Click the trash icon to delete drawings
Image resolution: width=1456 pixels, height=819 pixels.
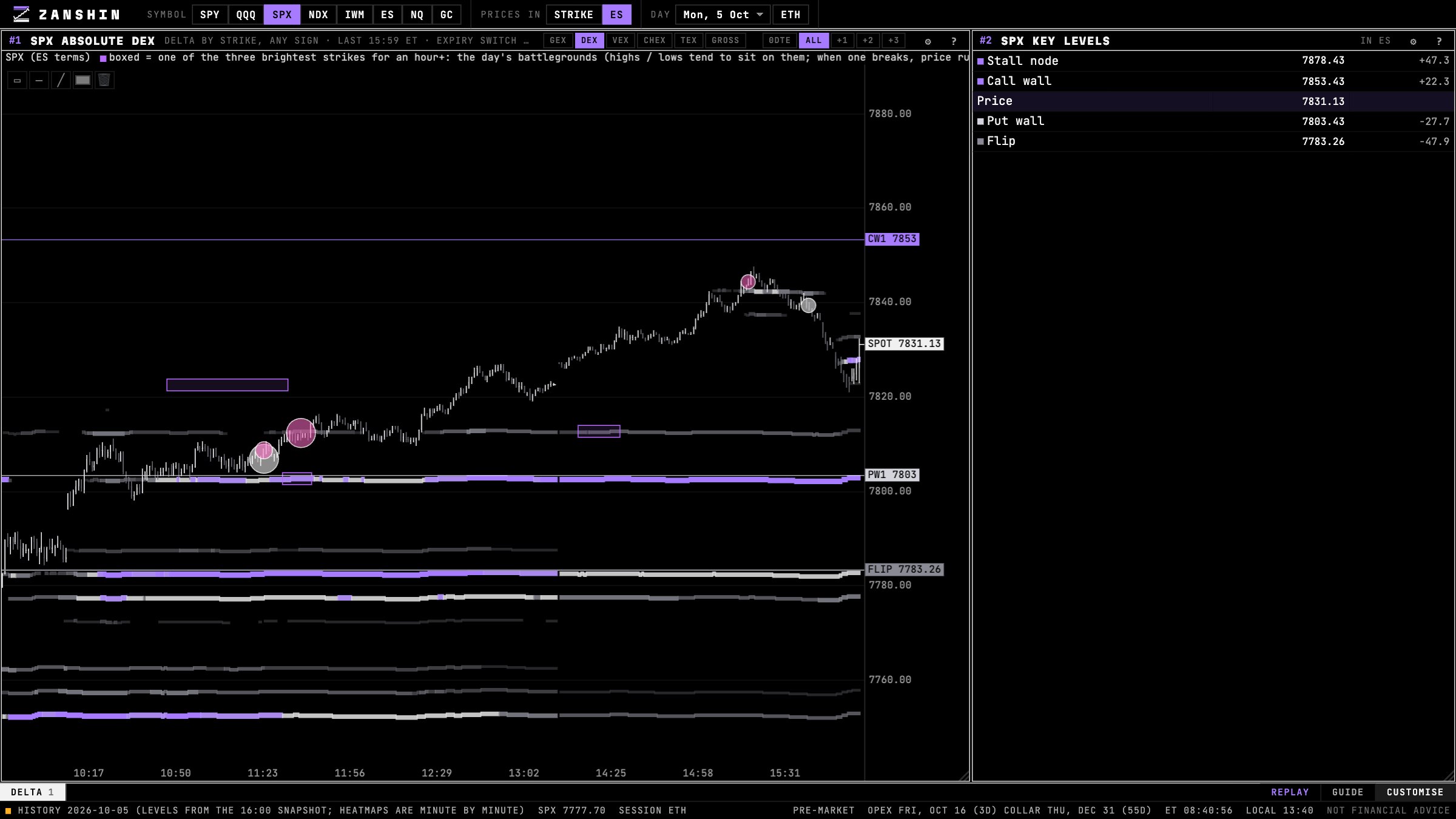pyautogui.click(x=104, y=80)
